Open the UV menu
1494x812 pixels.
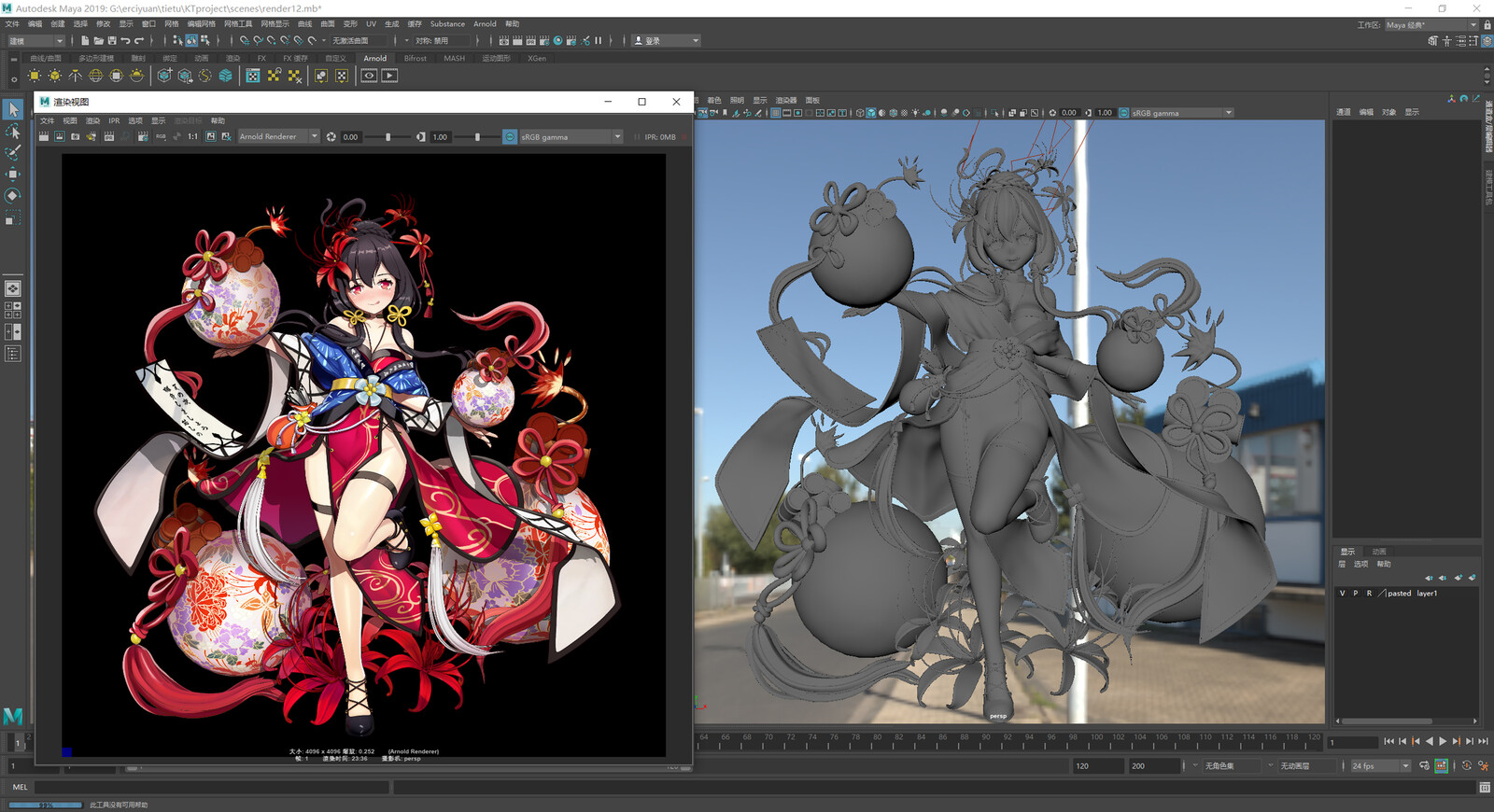371,24
